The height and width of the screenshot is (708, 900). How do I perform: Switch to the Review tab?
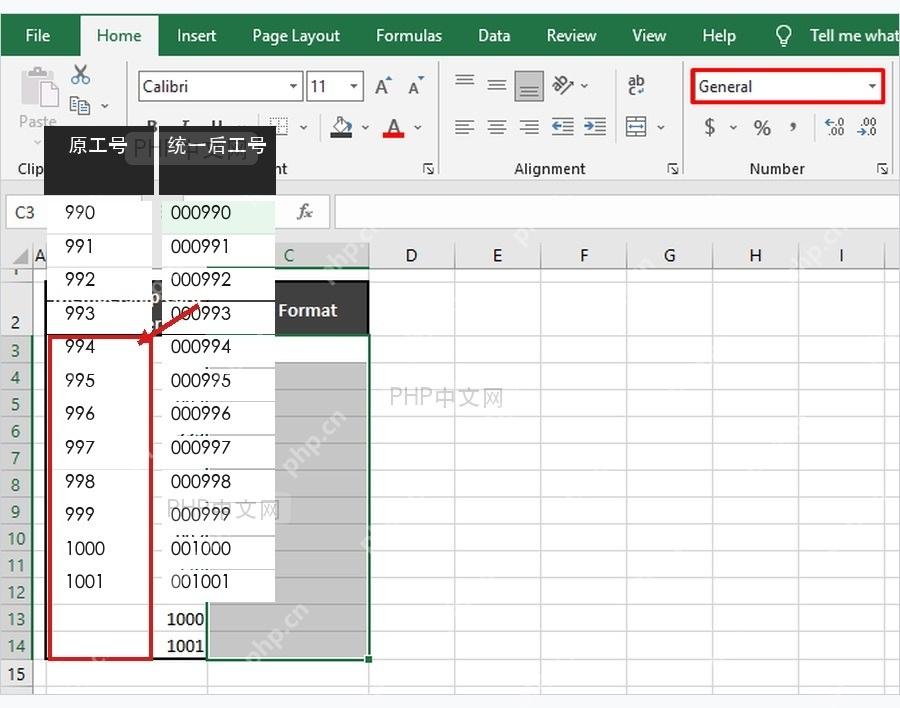point(571,36)
